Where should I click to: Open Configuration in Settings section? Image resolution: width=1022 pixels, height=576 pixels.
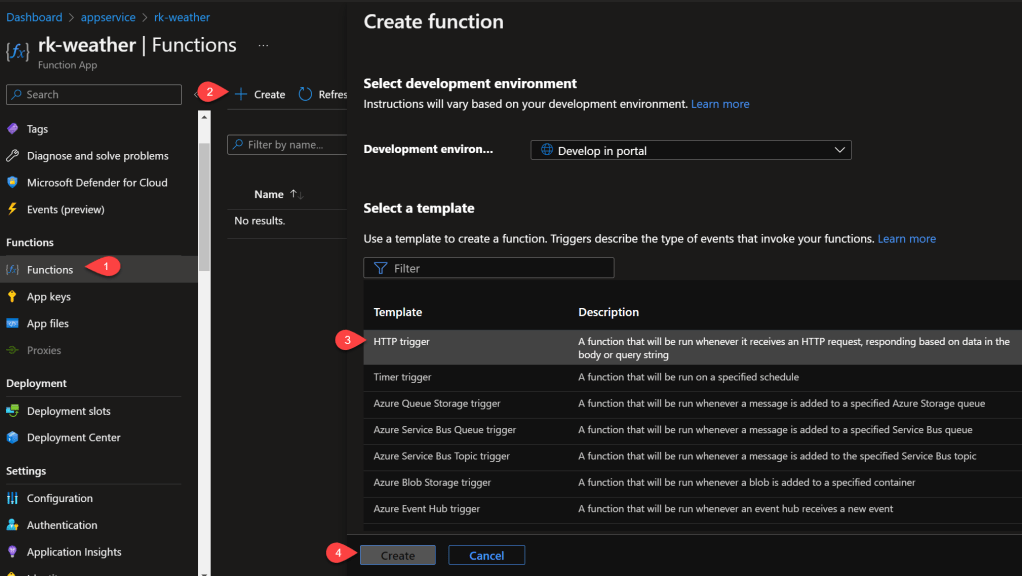pos(59,498)
